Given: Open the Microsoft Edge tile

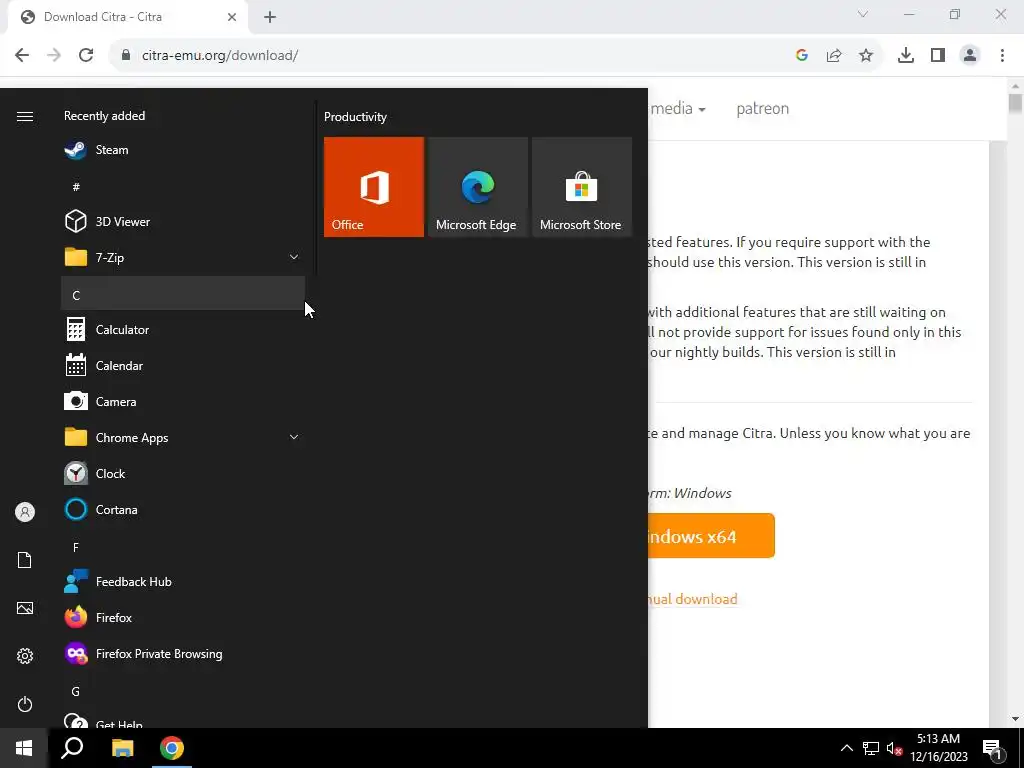Looking at the screenshot, I should 477,187.
